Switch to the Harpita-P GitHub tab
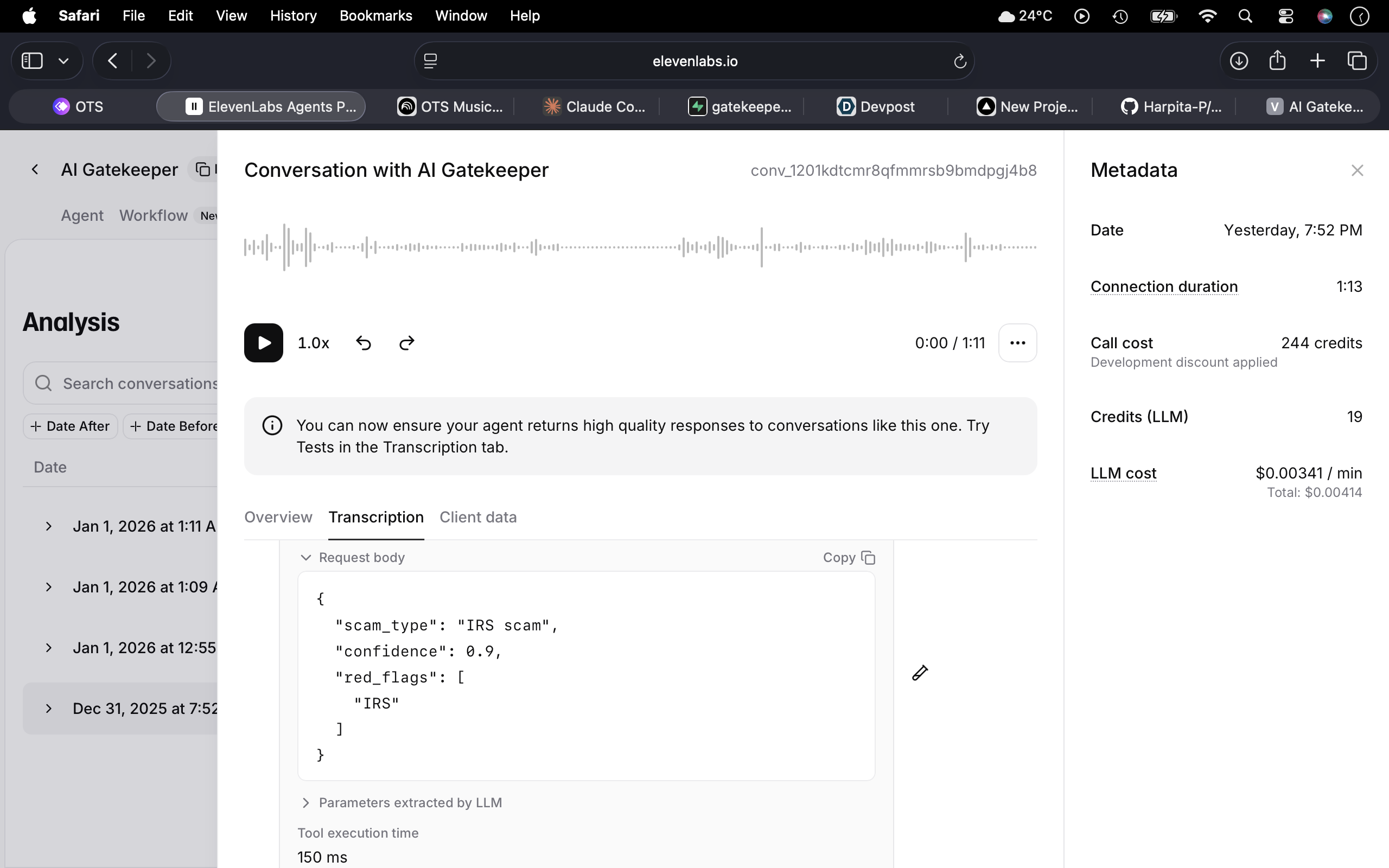The image size is (1389, 868). [x=1171, y=106]
